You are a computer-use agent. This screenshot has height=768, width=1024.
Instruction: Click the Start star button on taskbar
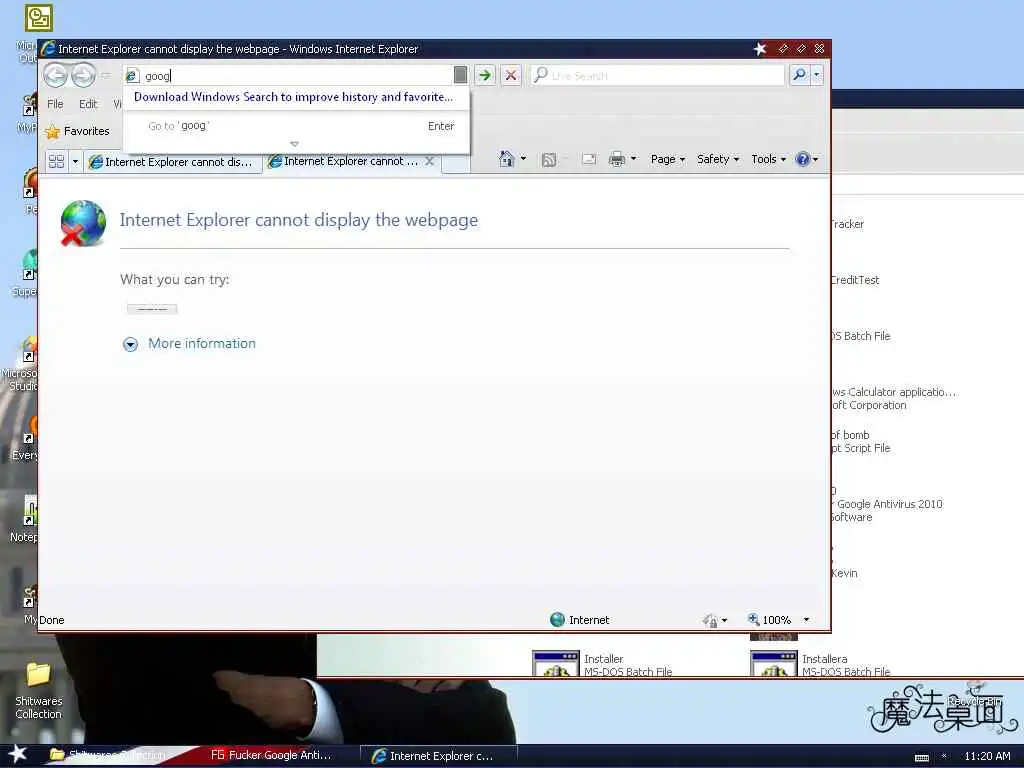[x=18, y=754]
